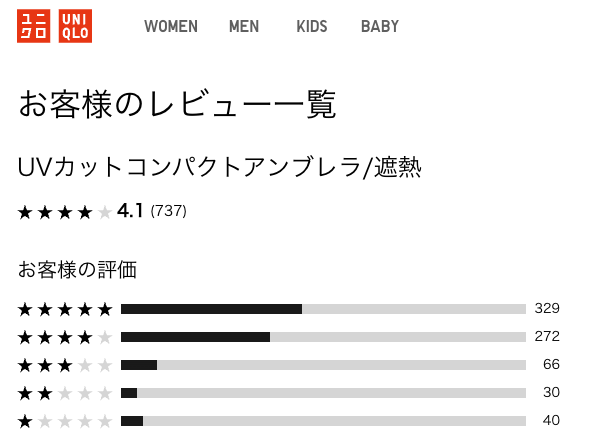Open the MEN menu
Image resolution: width=593 pixels, height=445 pixels.
click(244, 26)
